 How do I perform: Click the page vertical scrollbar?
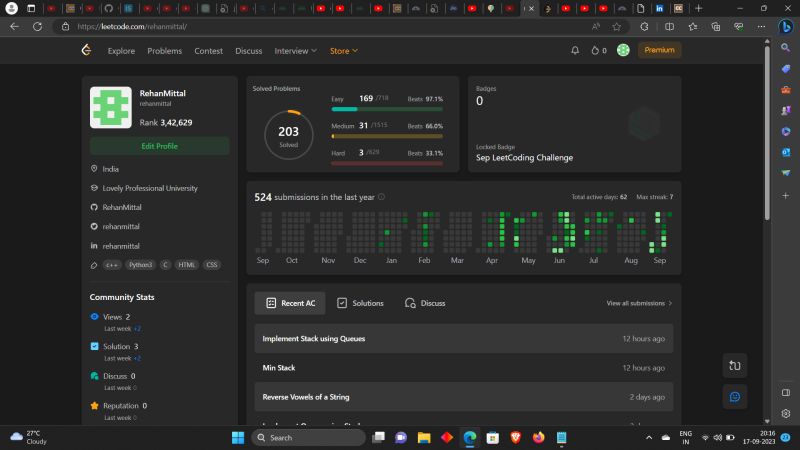coord(767,133)
